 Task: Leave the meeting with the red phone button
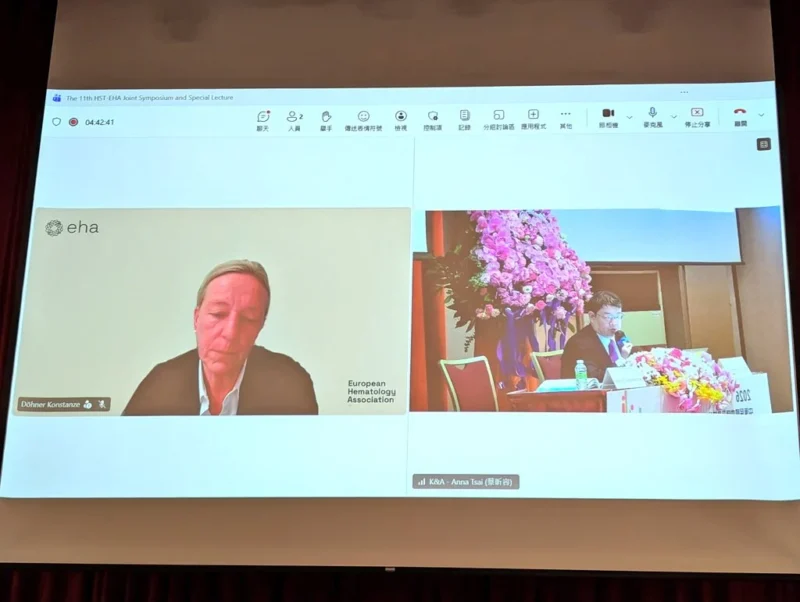click(740, 115)
